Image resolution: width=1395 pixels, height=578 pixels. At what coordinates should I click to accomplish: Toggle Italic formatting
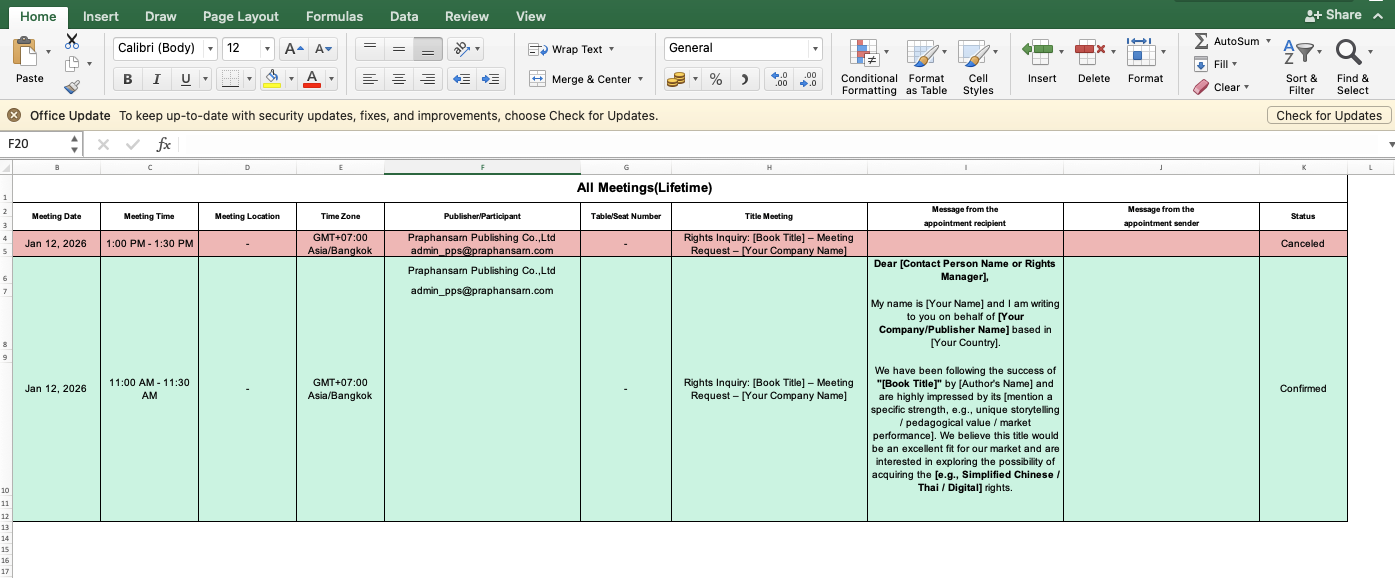point(156,80)
